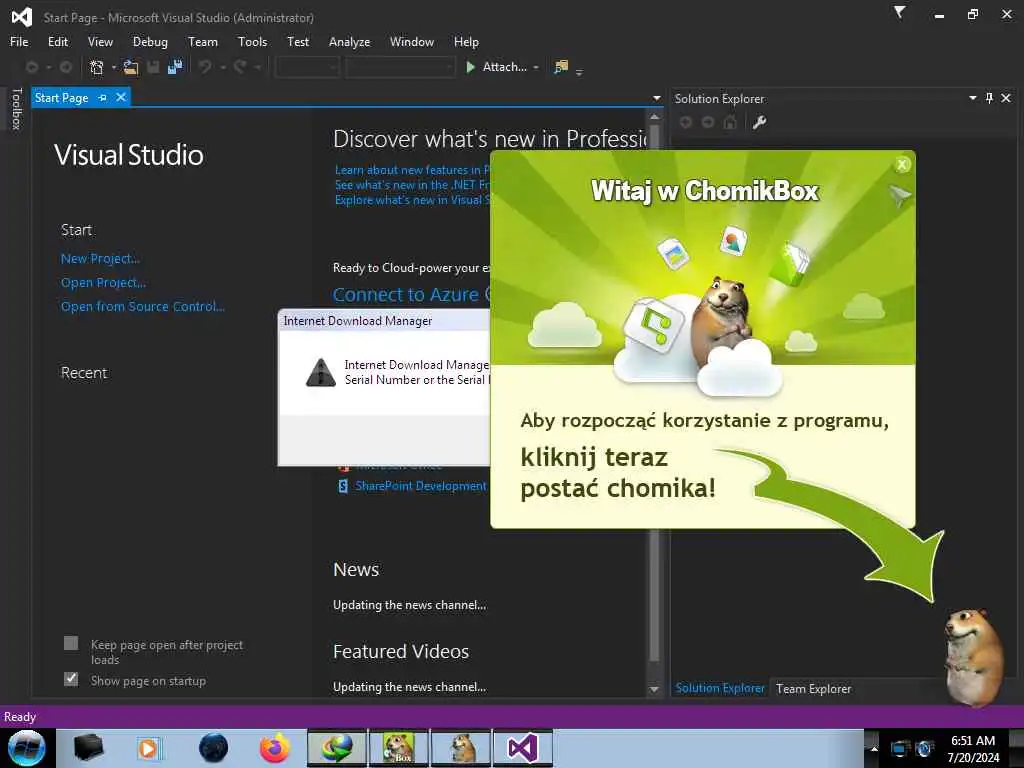Click the Solution Explorer Forward arrow icon
This screenshot has width=1024, height=768.
708,122
